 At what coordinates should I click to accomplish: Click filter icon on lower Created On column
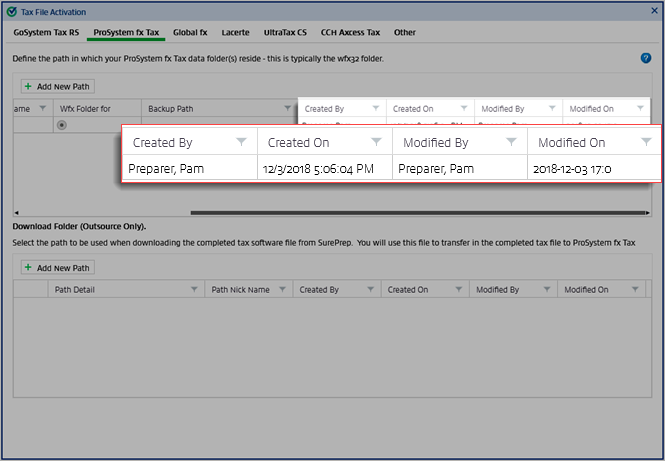pos(457,290)
